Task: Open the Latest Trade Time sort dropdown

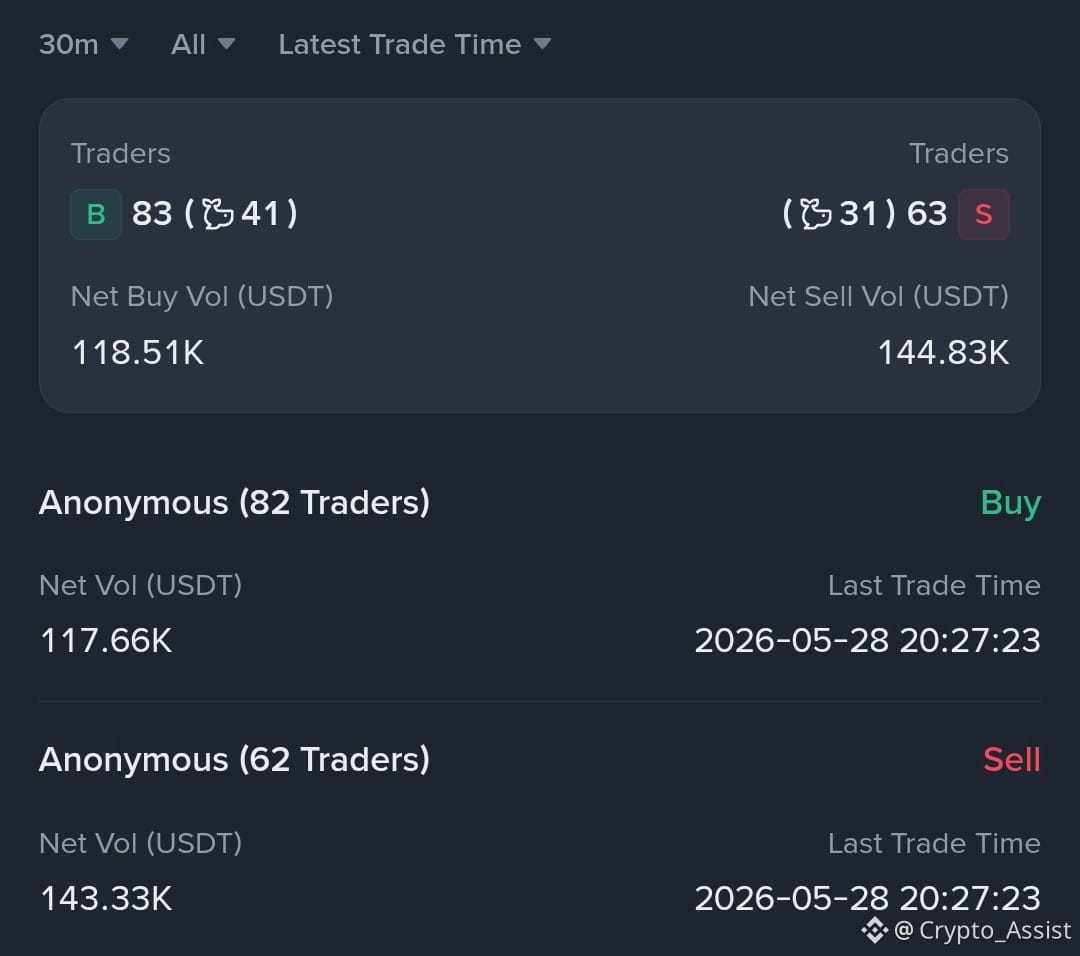Action: pyautogui.click(x=415, y=45)
